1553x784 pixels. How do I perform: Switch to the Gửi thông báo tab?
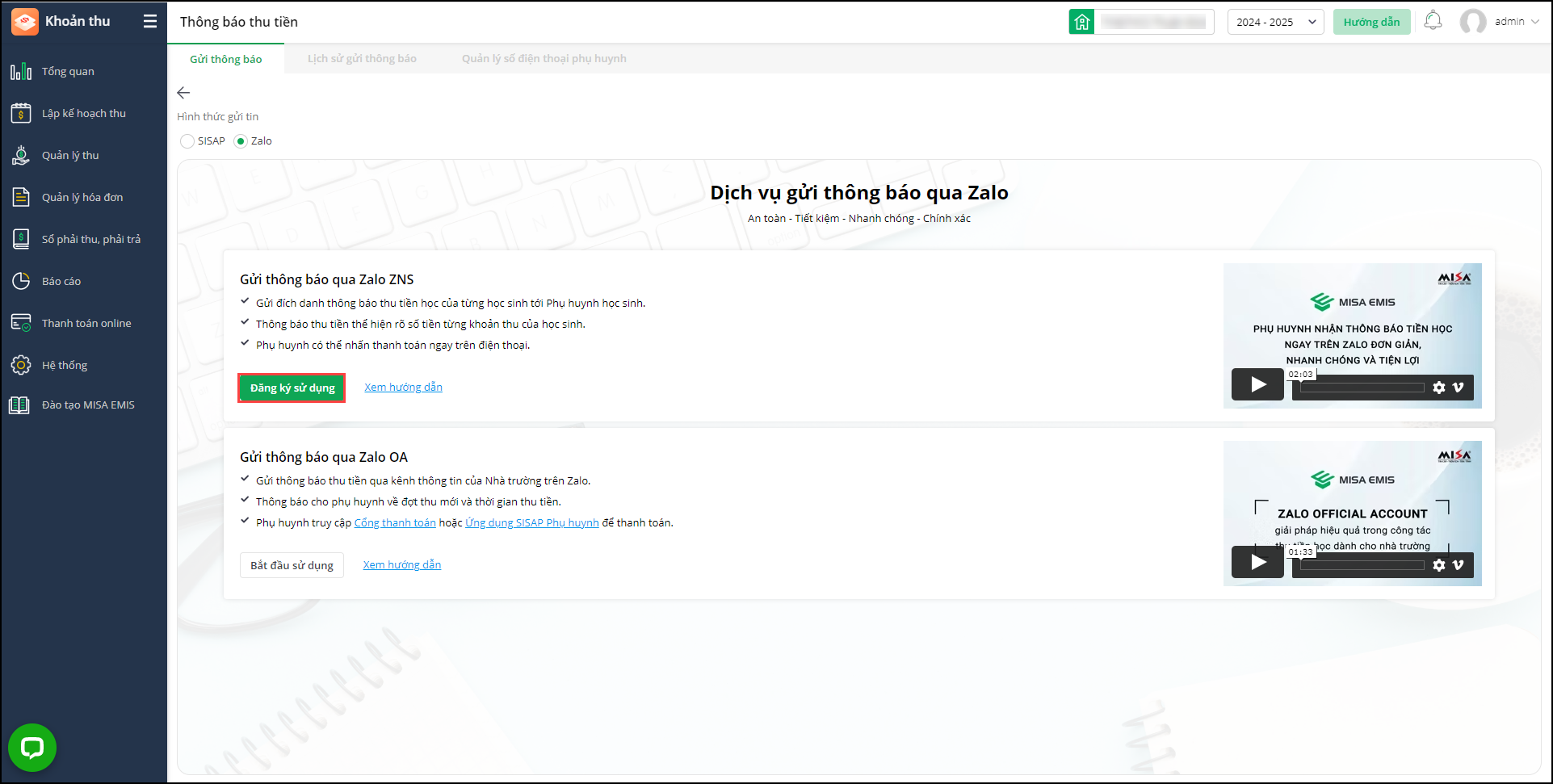point(226,59)
